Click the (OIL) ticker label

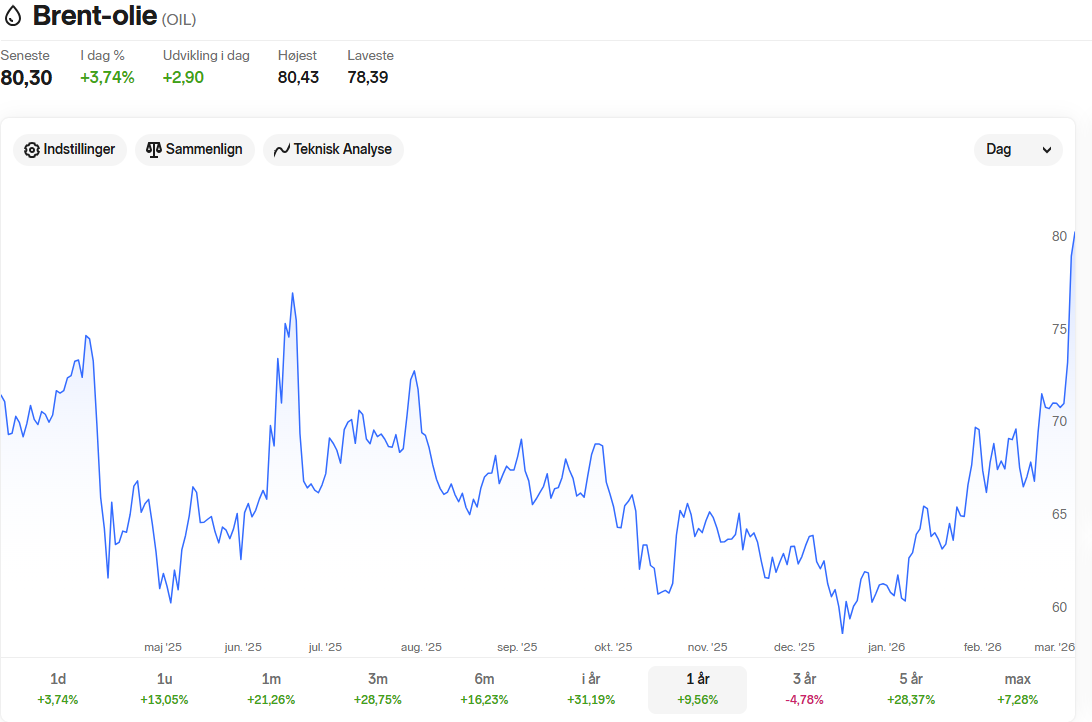[x=179, y=19]
